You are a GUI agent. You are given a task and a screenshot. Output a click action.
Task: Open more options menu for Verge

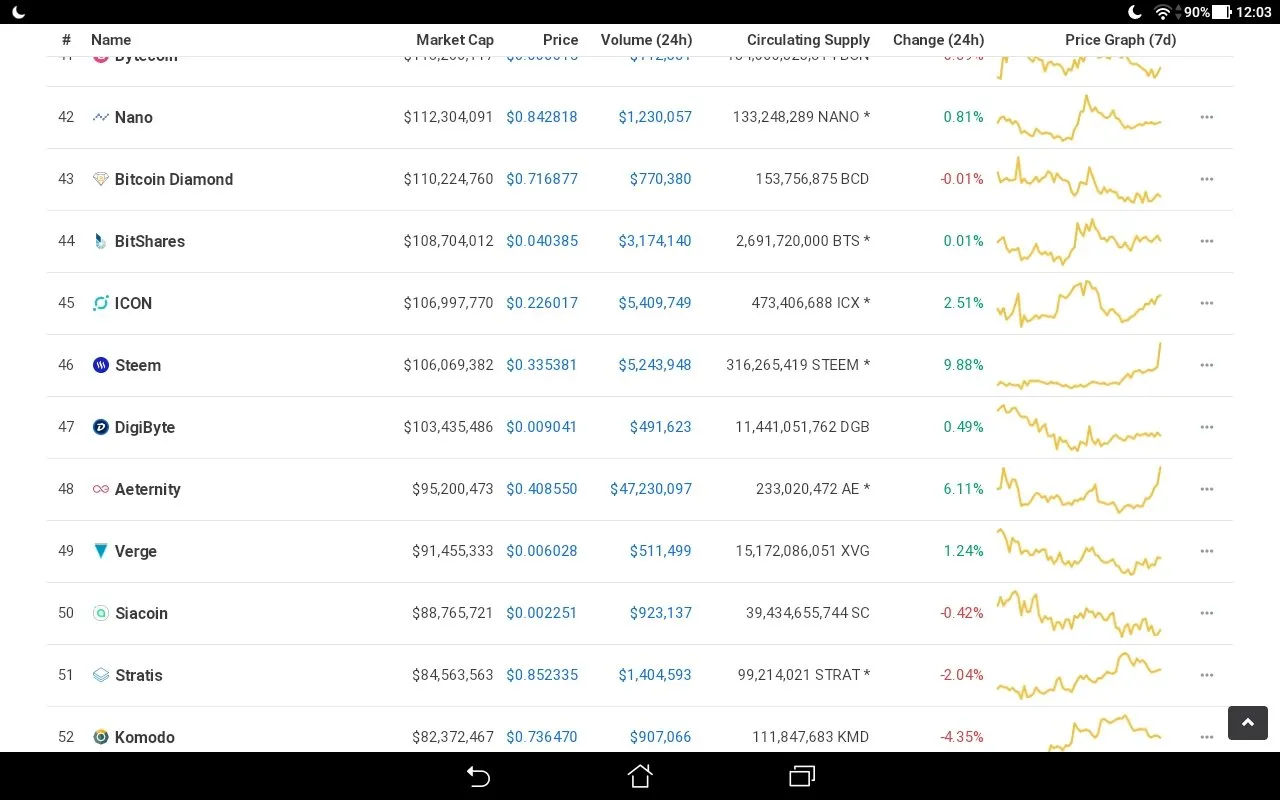[1207, 551]
